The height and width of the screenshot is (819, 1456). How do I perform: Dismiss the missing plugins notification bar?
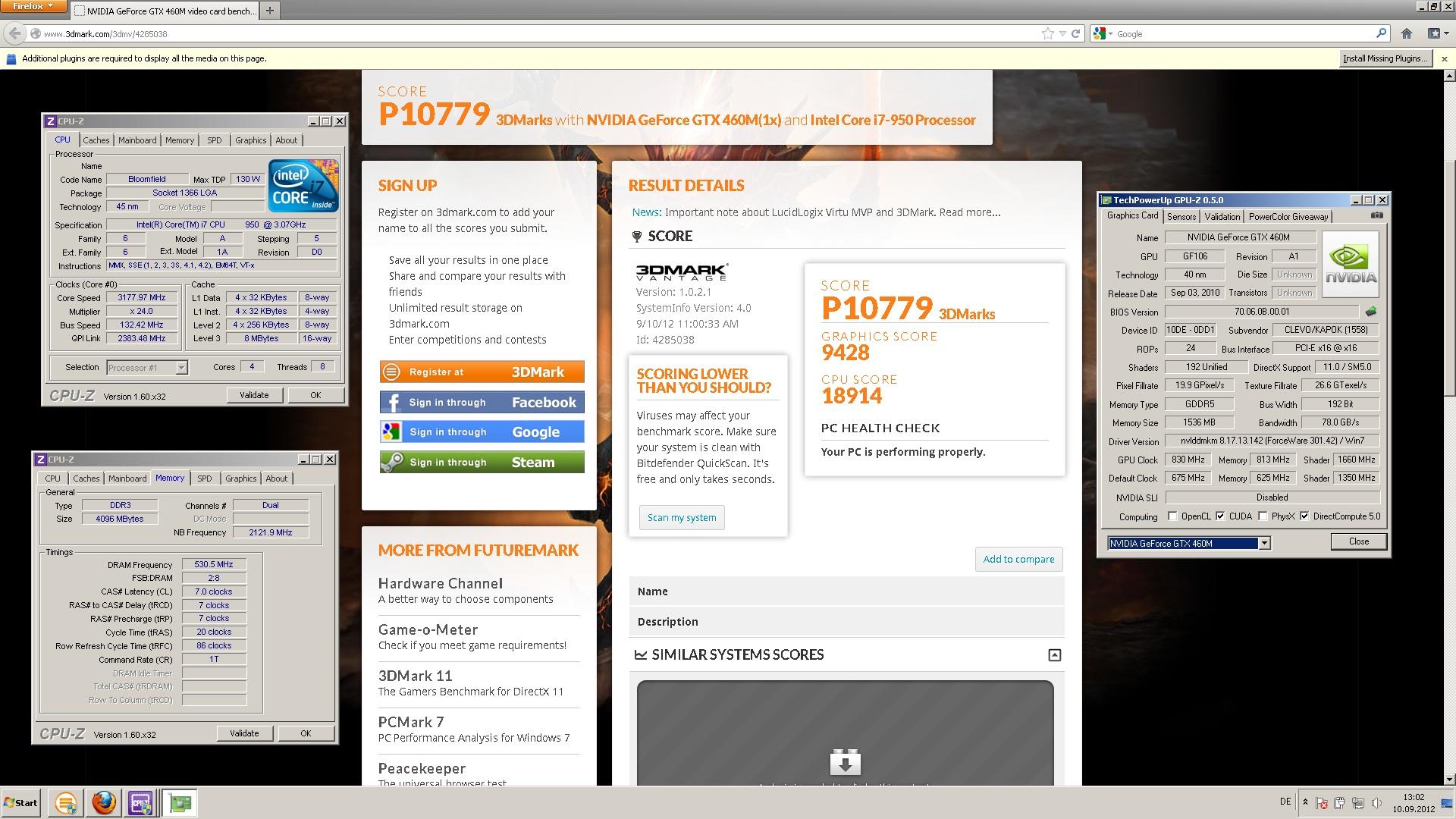tap(1444, 58)
